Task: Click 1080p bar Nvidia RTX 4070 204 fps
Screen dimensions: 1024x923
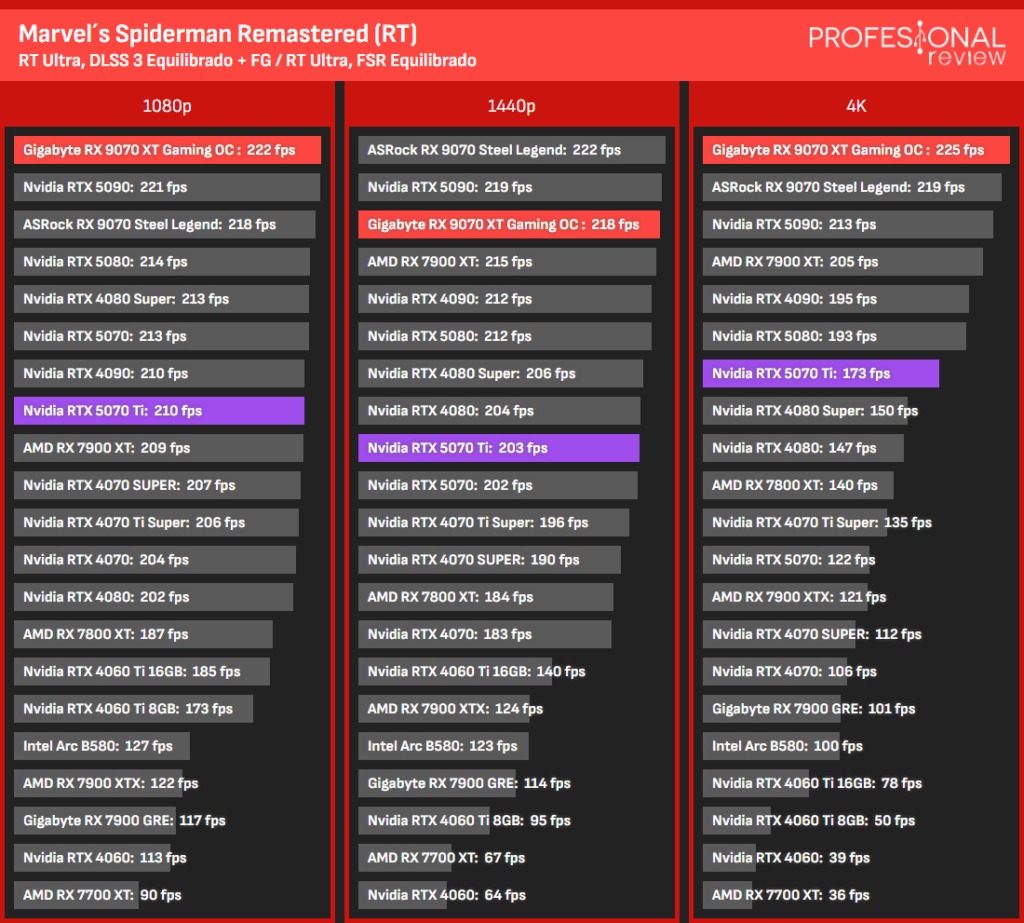Action: pyautogui.click(x=155, y=560)
